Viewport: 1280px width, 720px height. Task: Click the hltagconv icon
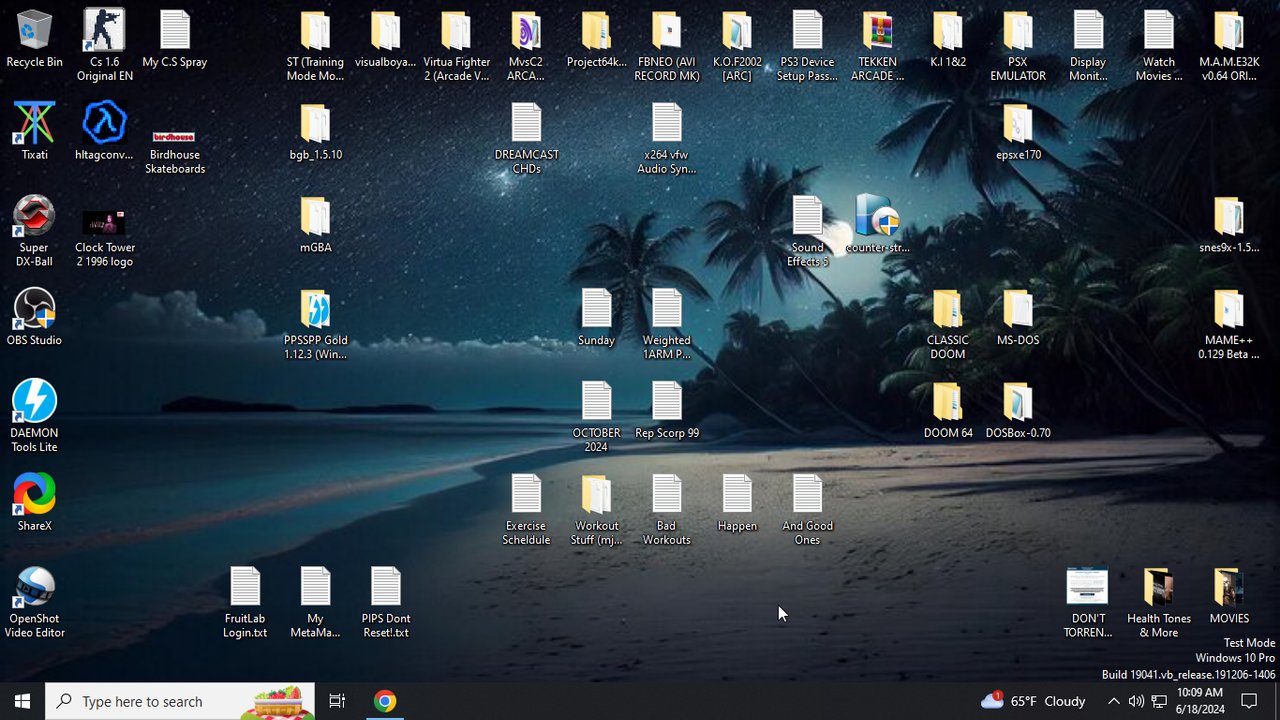pyautogui.click(x=104, y=132)
